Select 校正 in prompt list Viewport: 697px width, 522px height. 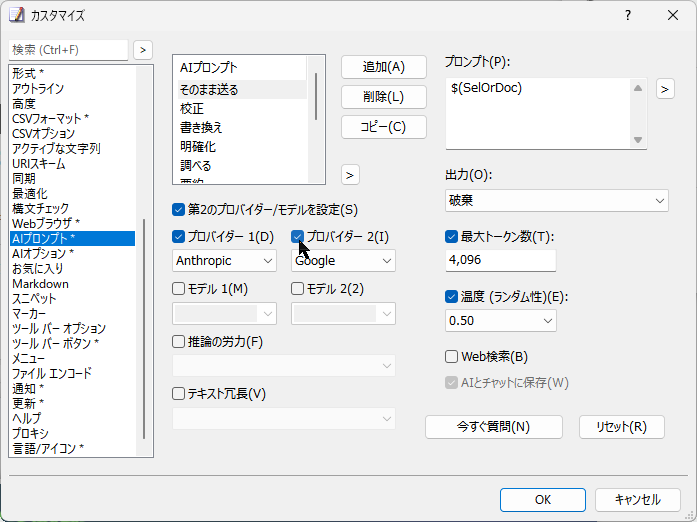pos(242,108)
